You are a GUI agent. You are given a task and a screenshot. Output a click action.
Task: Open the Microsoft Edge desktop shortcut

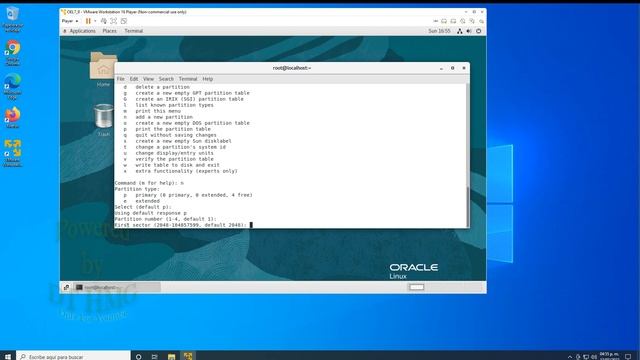coord(13,86)
